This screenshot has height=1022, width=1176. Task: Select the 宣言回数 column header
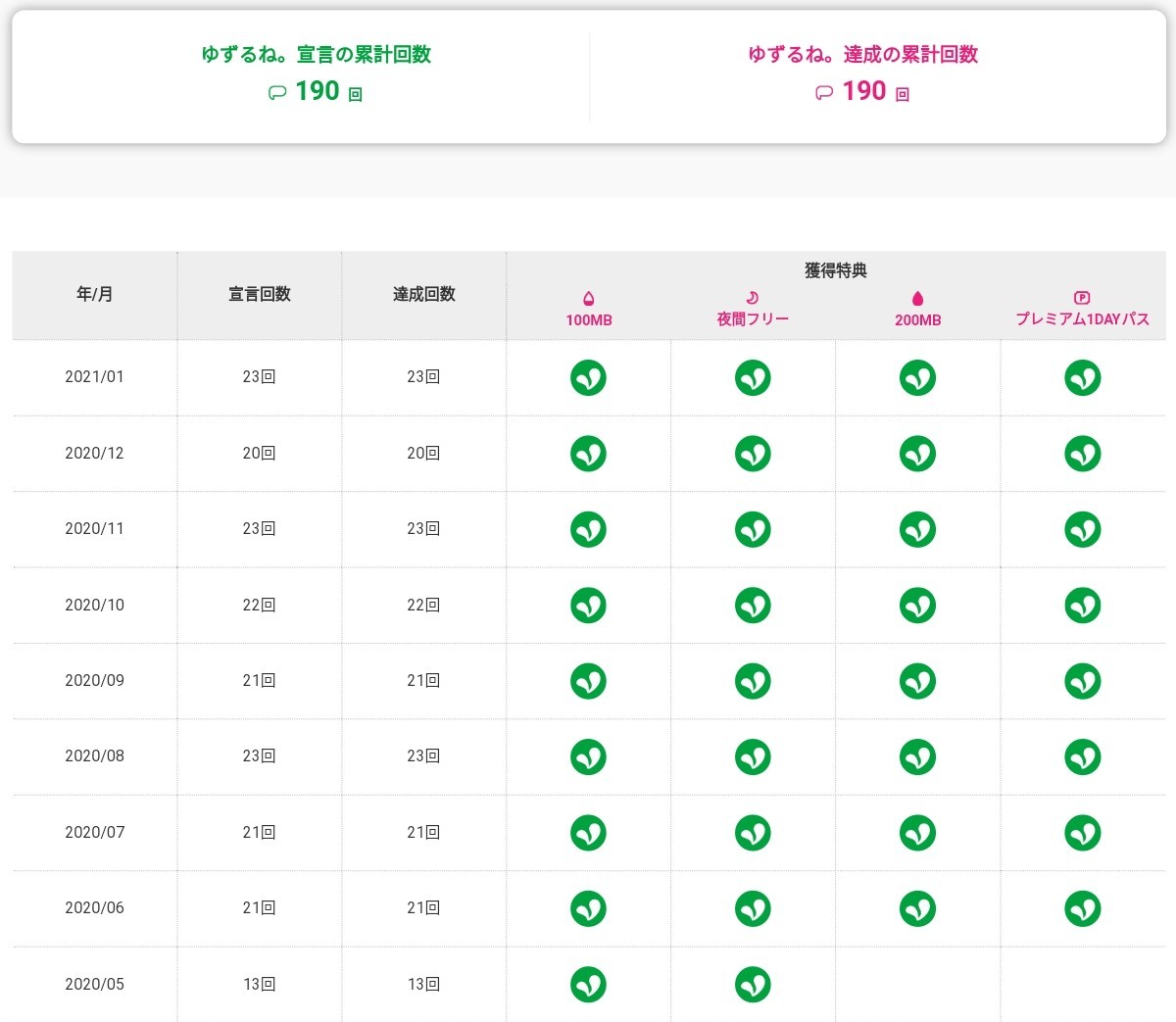[x=260, y=294]
